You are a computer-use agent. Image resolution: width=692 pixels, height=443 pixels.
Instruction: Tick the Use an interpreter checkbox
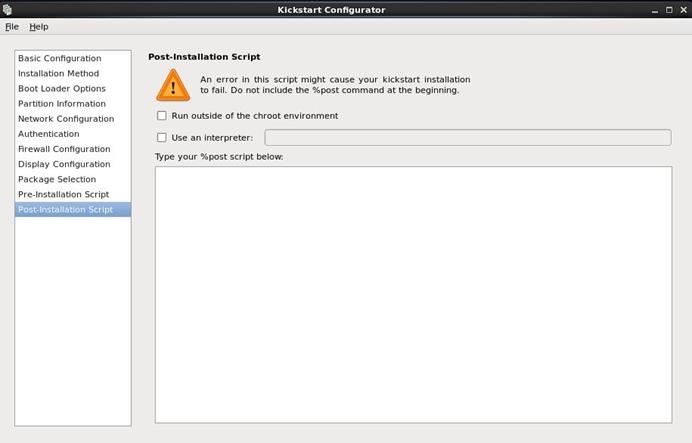(x=162, y=138)
